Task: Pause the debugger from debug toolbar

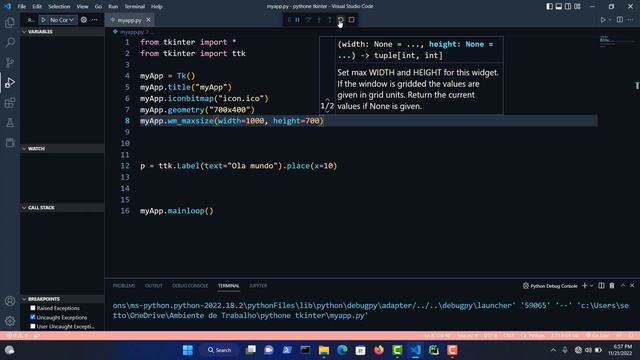Action: coord(298,20)
